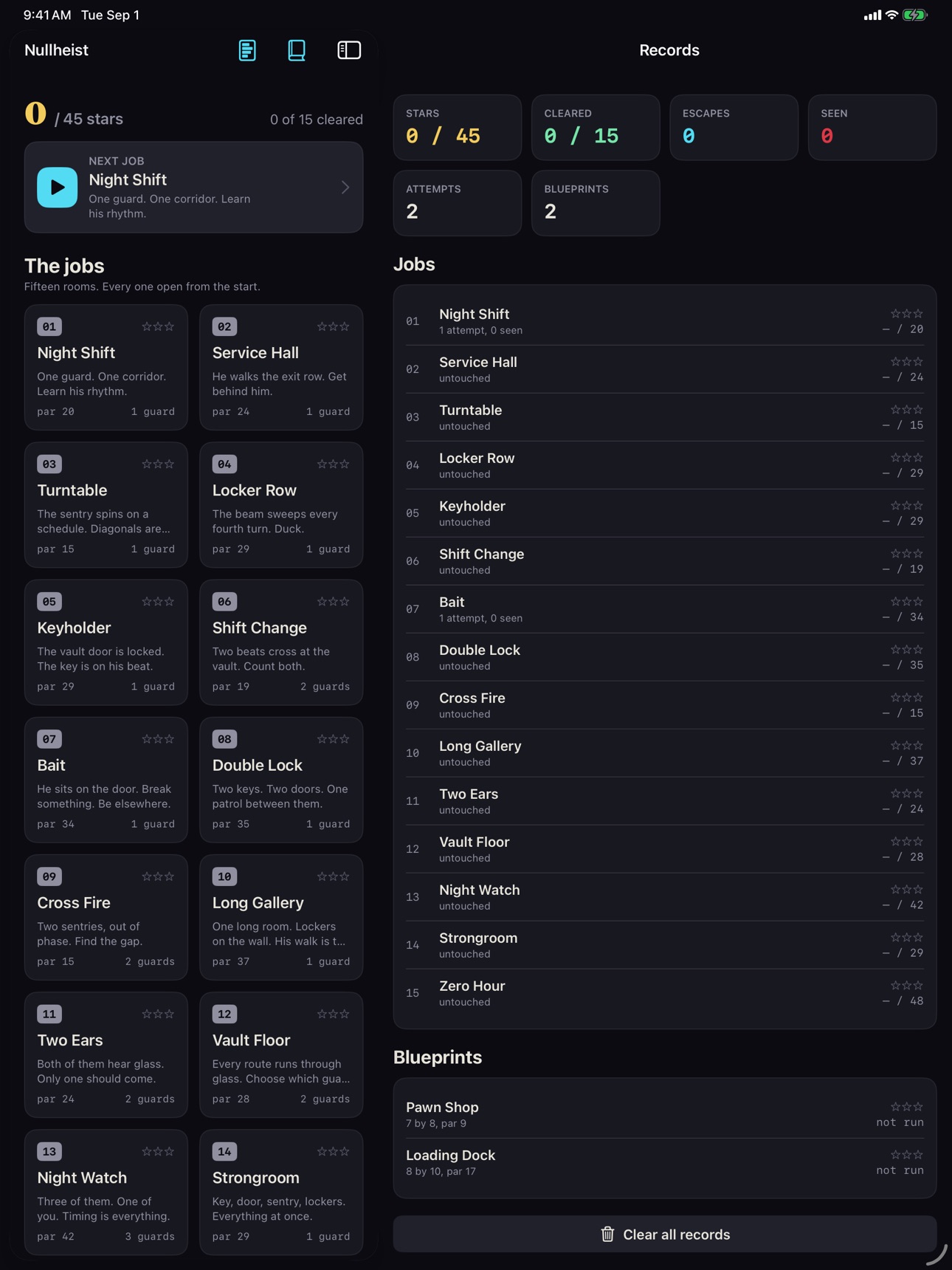Image resolution: width=952 pixels, height=1270 pixels.
Task: Open the Keyholder job card
Action: [x=106, y=642]
